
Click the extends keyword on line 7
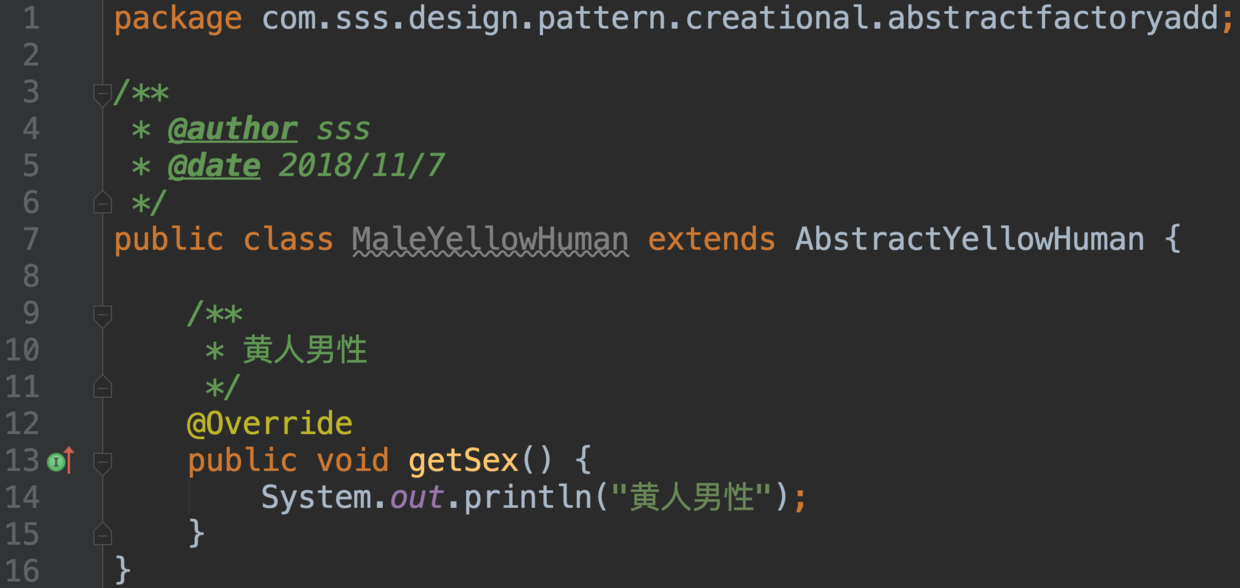tap(712, 240)
